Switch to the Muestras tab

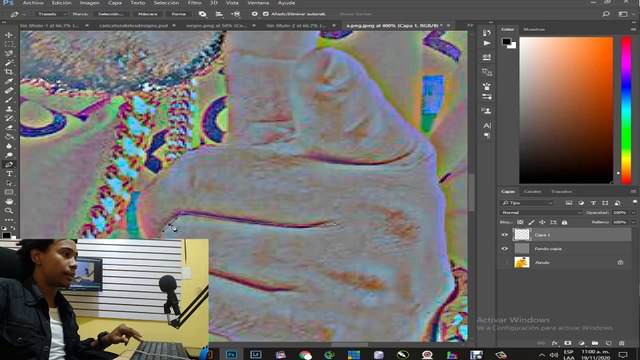coord(534,29)
